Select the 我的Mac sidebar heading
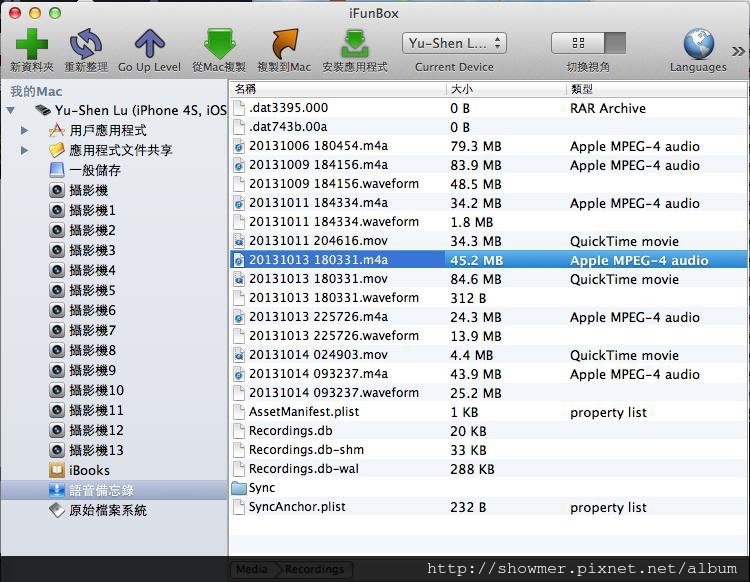 click(x=36, y=91)
